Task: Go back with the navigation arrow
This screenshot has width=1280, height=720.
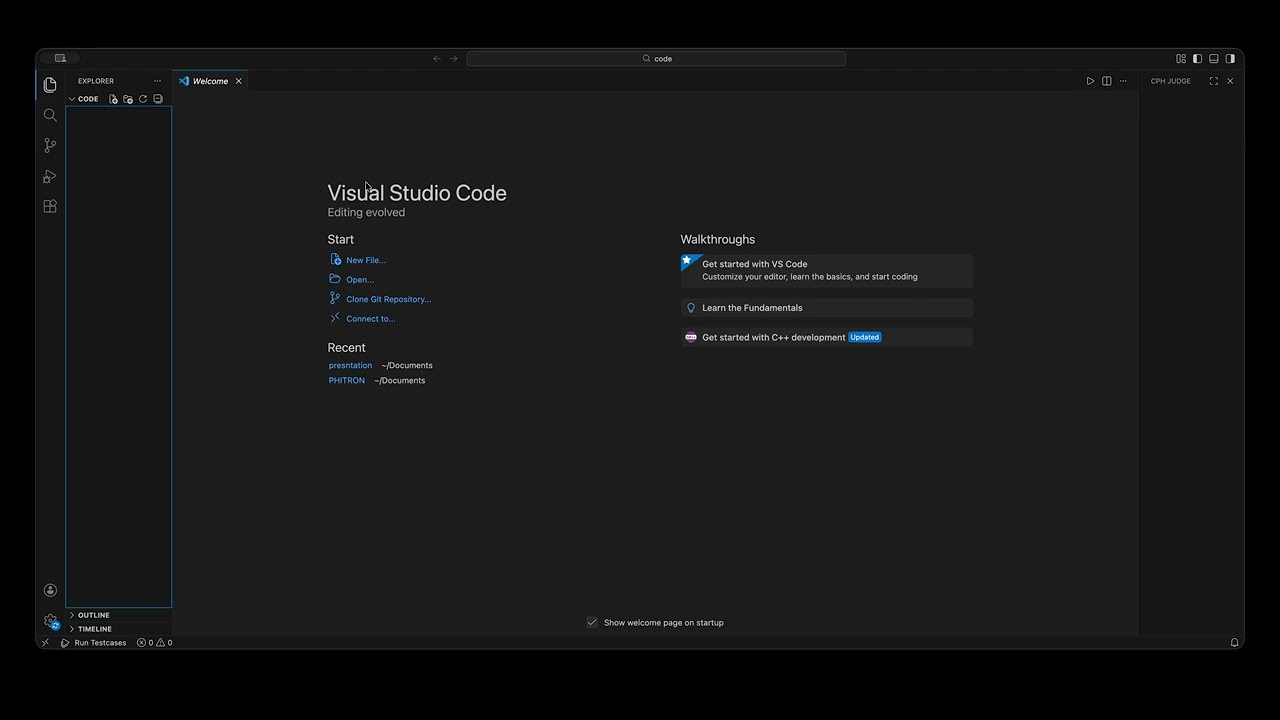Action: click(x=437, y=59)
